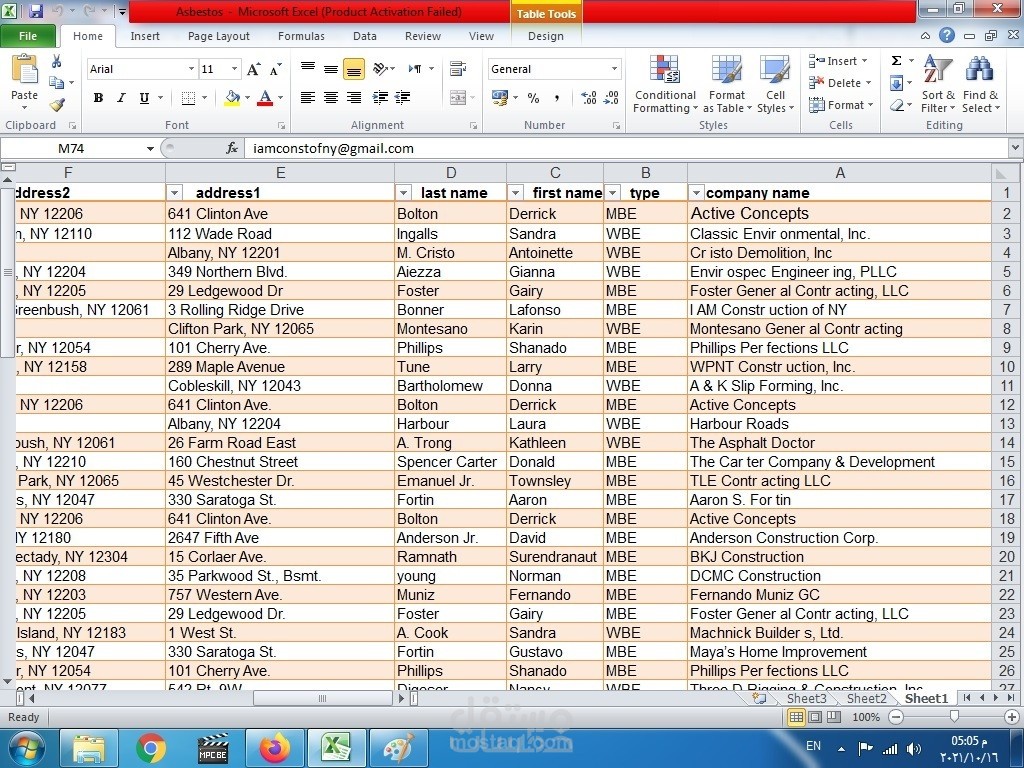Select Page Layout view in status bar

tap(815, 716)
